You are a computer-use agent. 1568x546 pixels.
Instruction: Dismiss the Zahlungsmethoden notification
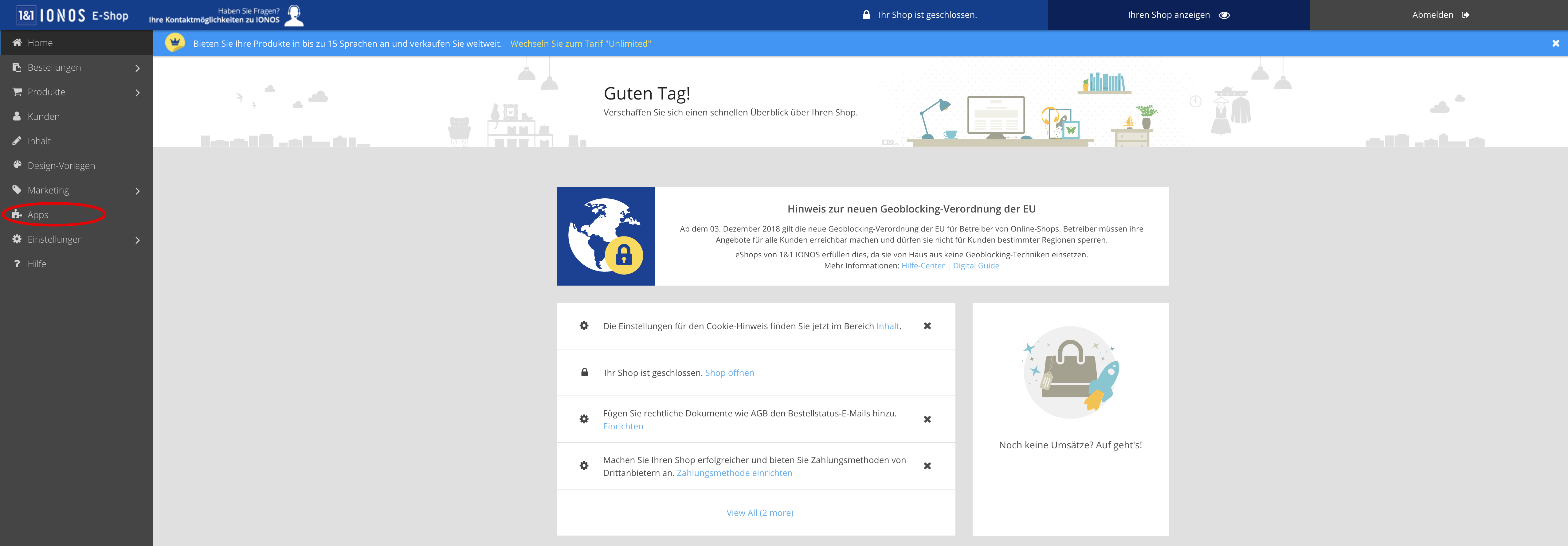927,466
